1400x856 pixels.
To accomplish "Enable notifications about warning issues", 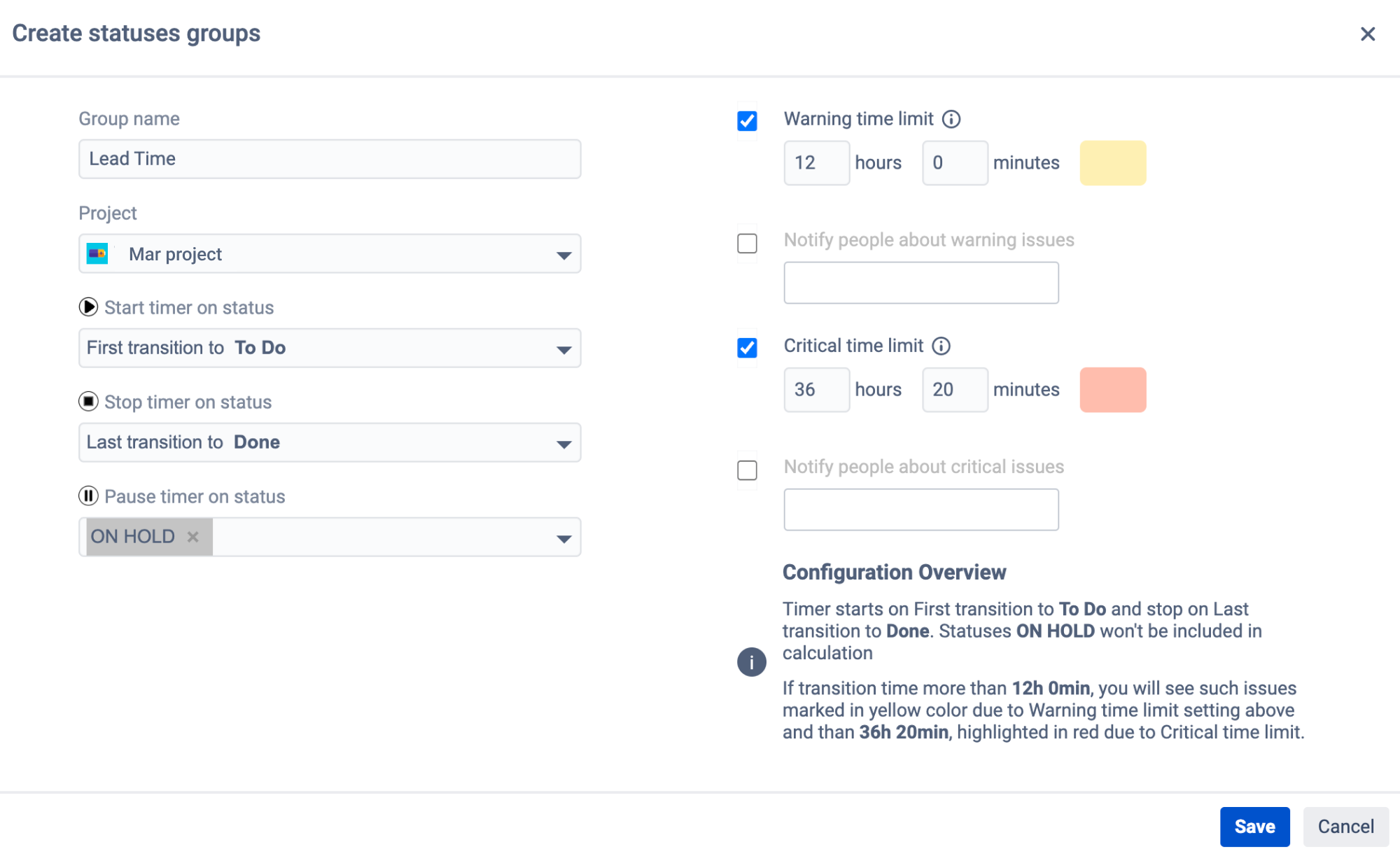I will pos(747,243).
